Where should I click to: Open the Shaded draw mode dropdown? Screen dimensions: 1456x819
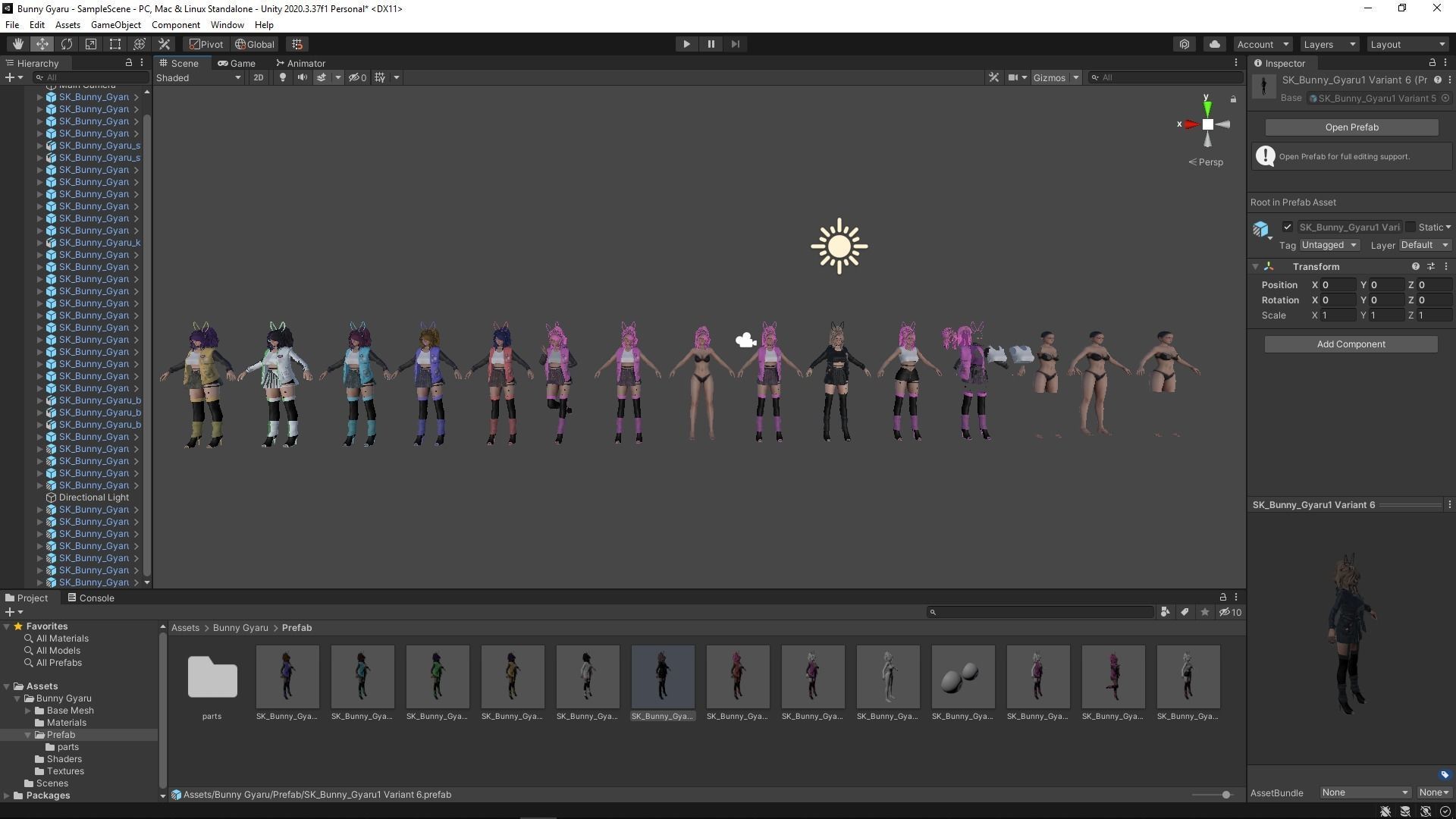[199, 77]
